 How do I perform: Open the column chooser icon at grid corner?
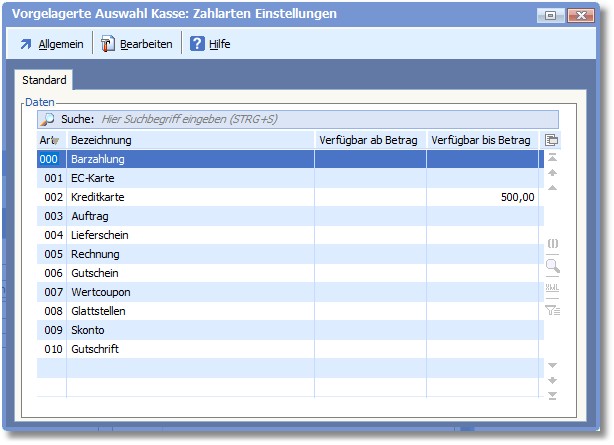pyautogui.click(x=552, y=140)
